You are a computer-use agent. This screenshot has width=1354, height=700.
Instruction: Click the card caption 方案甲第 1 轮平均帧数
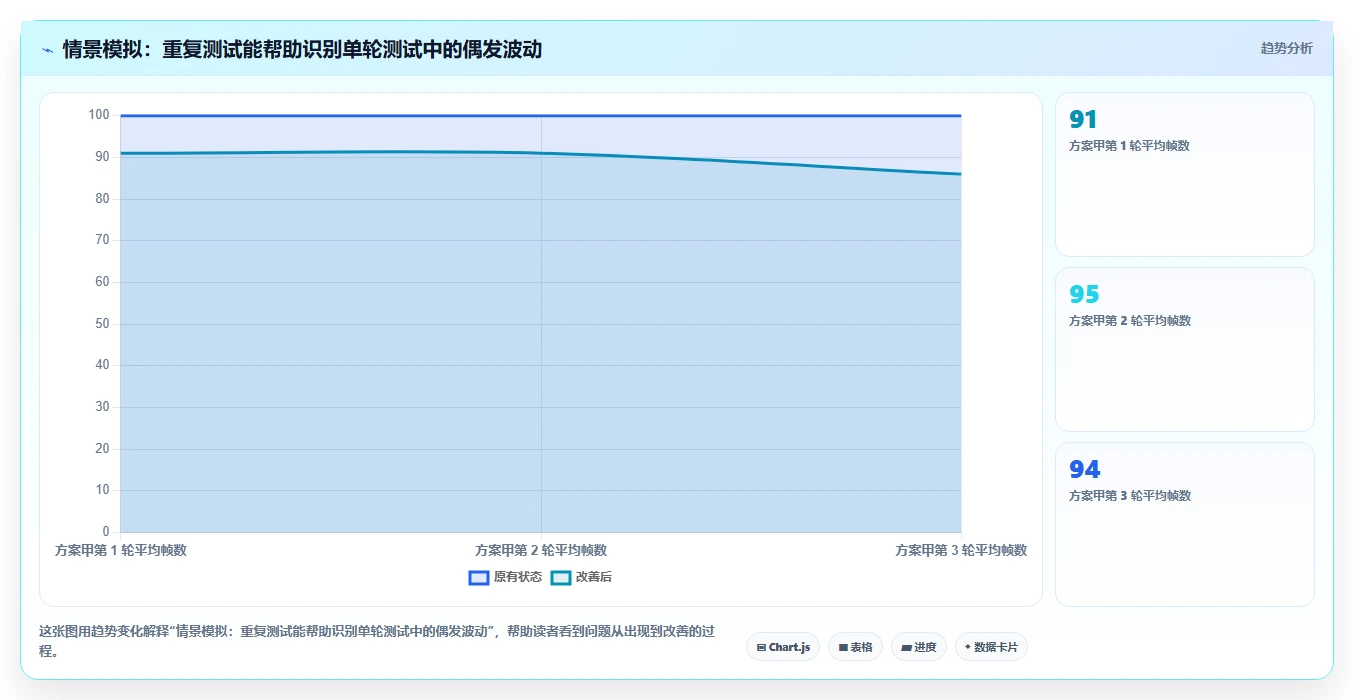coord(1130,146)
